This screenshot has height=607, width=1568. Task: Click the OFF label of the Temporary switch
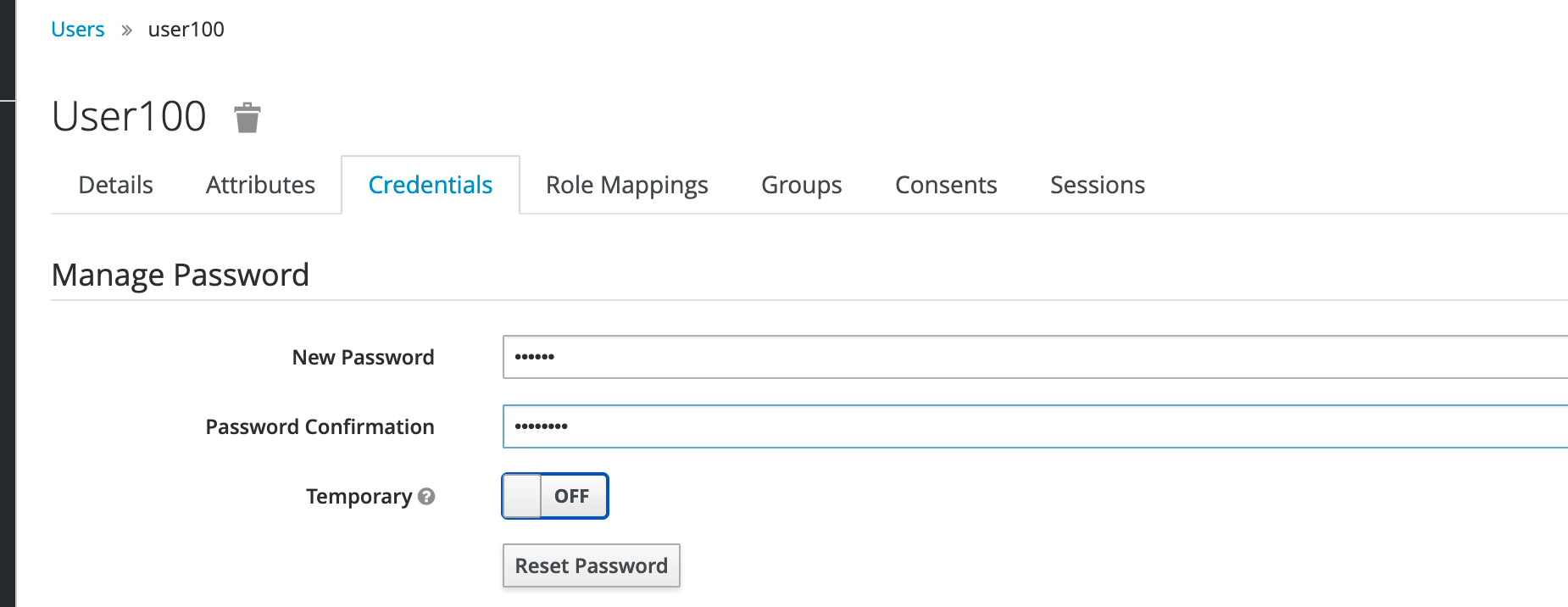[572, 496]
